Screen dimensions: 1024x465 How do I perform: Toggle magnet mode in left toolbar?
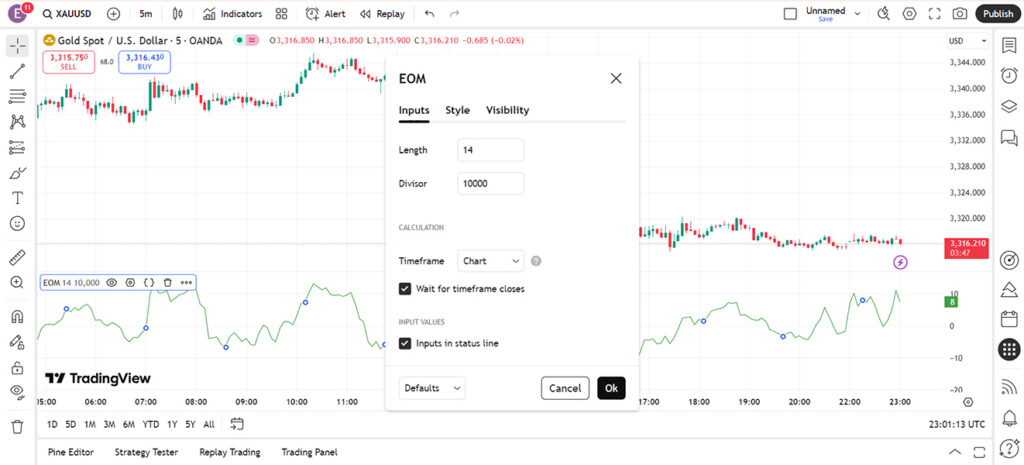tap(18, 317)
